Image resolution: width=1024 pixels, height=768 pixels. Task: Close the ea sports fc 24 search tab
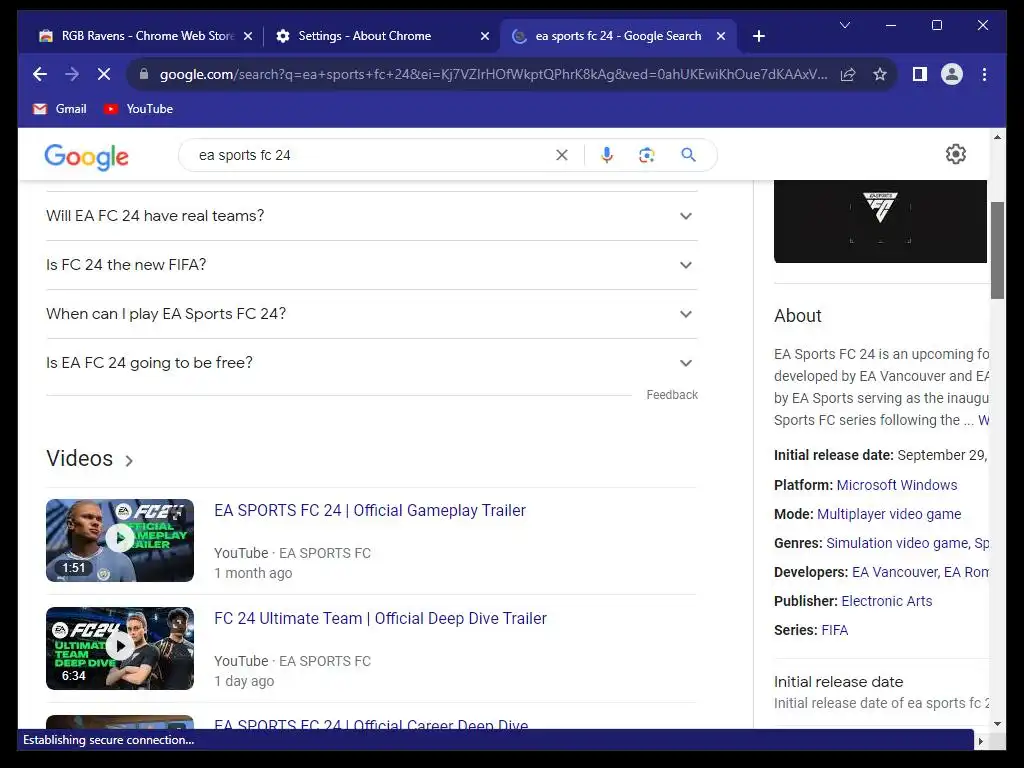pos(721,37)
